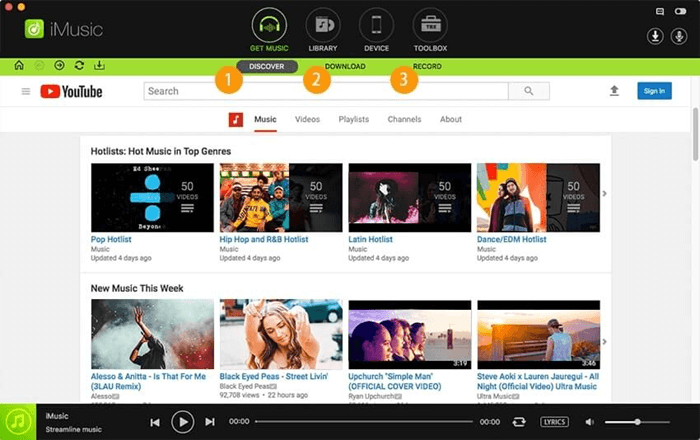700x440 pixels.
Task: Click the YouTube upload icon
Action: pos(614,91)
